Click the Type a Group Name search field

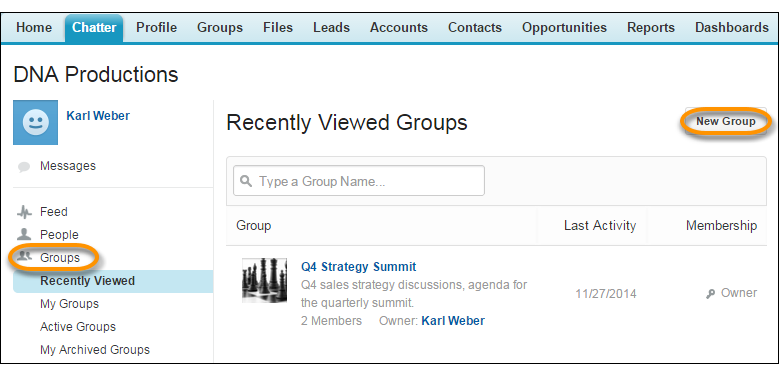359,181
